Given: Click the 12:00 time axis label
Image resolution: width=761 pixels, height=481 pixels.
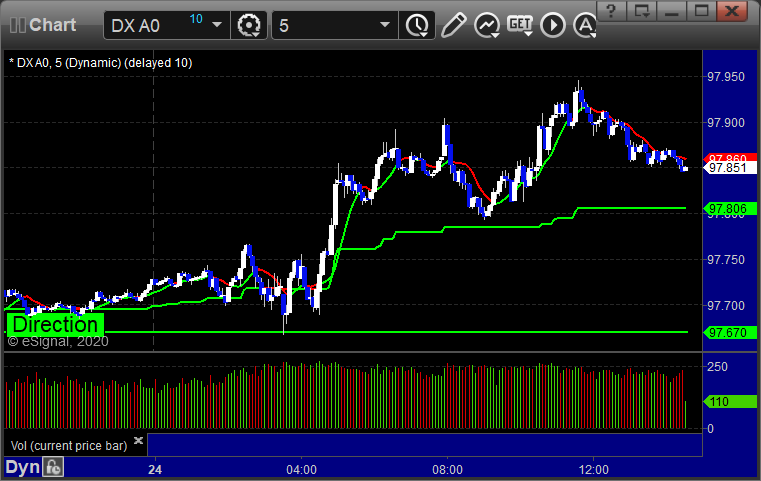Looking at the screenshot, I should [x=594, y=470].
